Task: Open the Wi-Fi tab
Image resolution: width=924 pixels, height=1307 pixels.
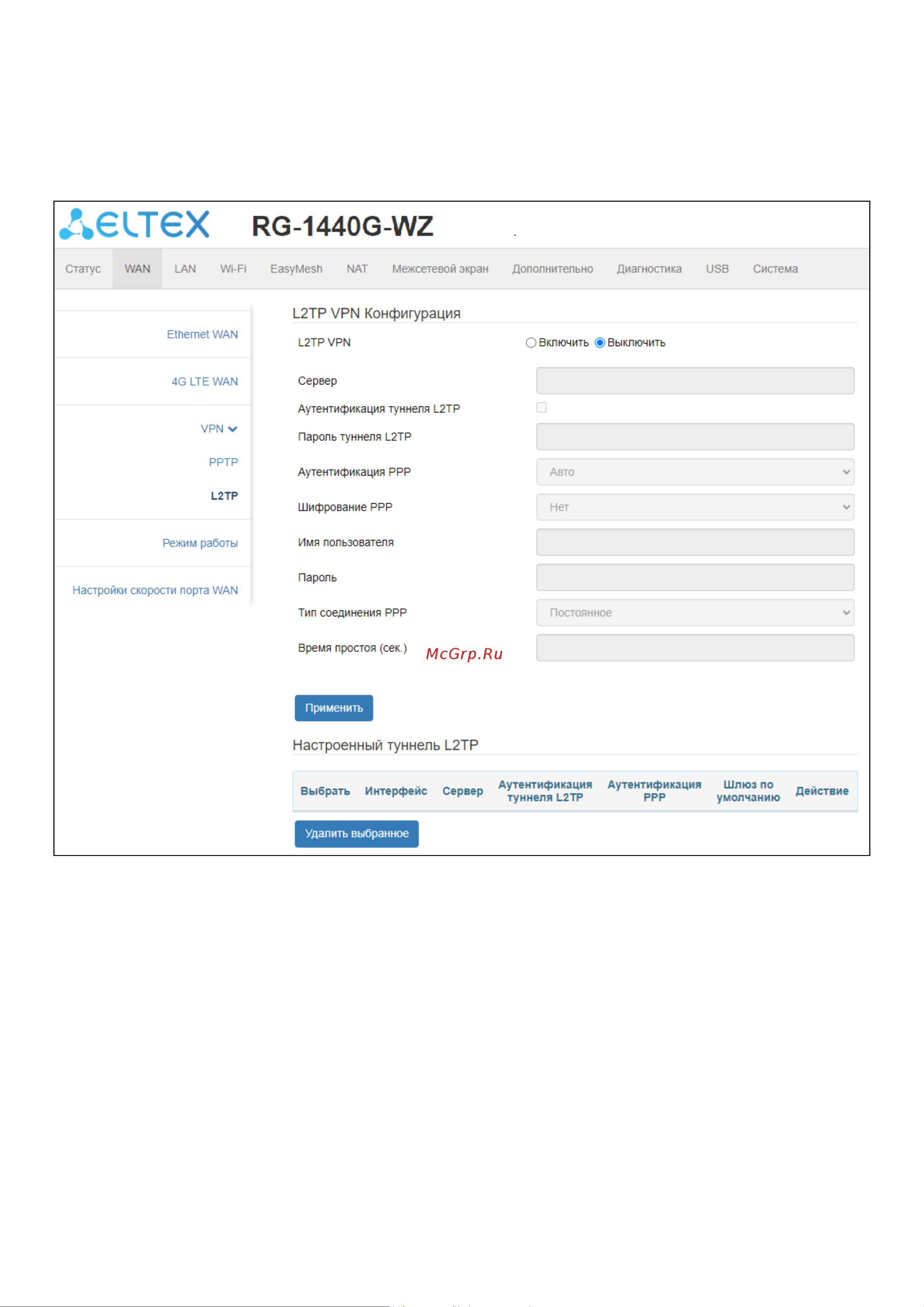Action: click(x=234, y=269)
